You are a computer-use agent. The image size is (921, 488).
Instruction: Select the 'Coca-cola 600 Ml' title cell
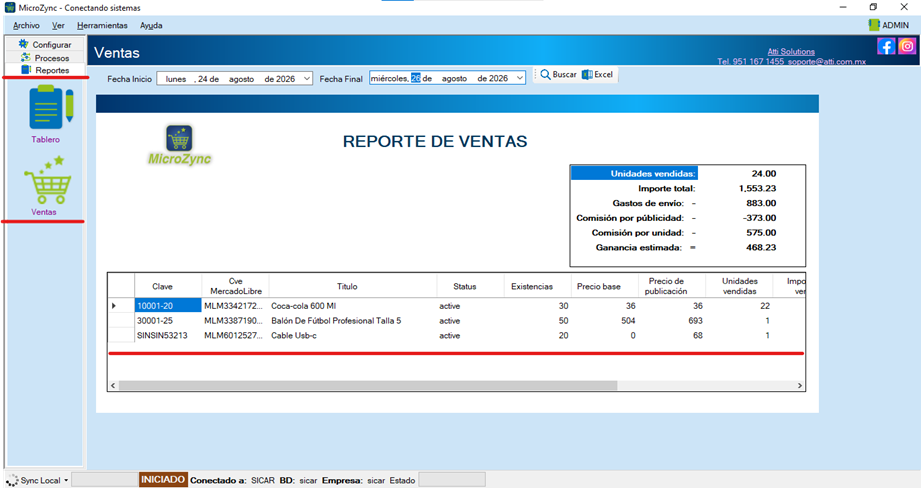click(x=353, y=306)
